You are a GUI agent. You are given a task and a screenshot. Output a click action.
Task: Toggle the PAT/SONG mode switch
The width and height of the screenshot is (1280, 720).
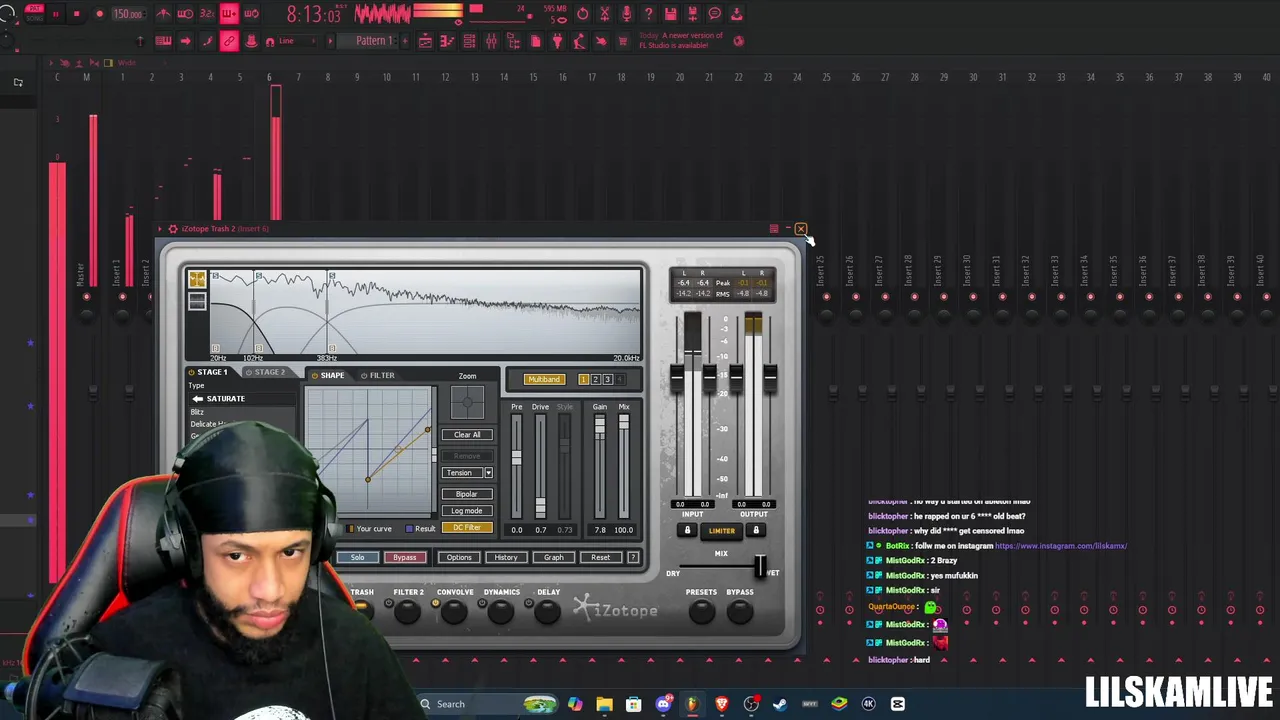tap(34, 13)
